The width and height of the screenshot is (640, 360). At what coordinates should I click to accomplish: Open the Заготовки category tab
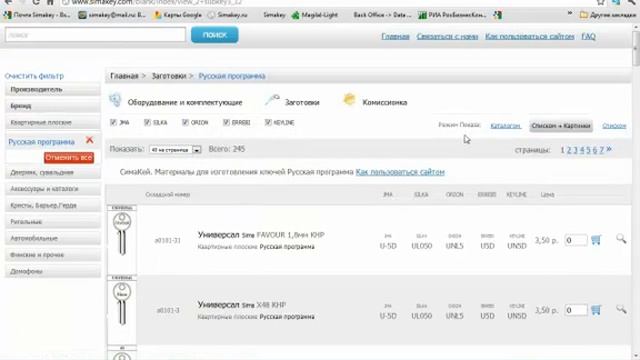click(x=302, y=102)
